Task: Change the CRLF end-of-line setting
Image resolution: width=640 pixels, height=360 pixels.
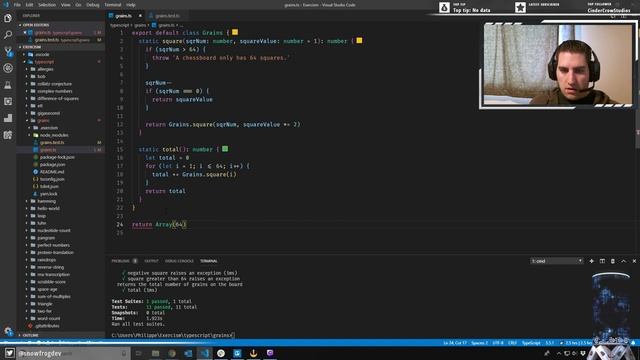Action: point(513,343)
